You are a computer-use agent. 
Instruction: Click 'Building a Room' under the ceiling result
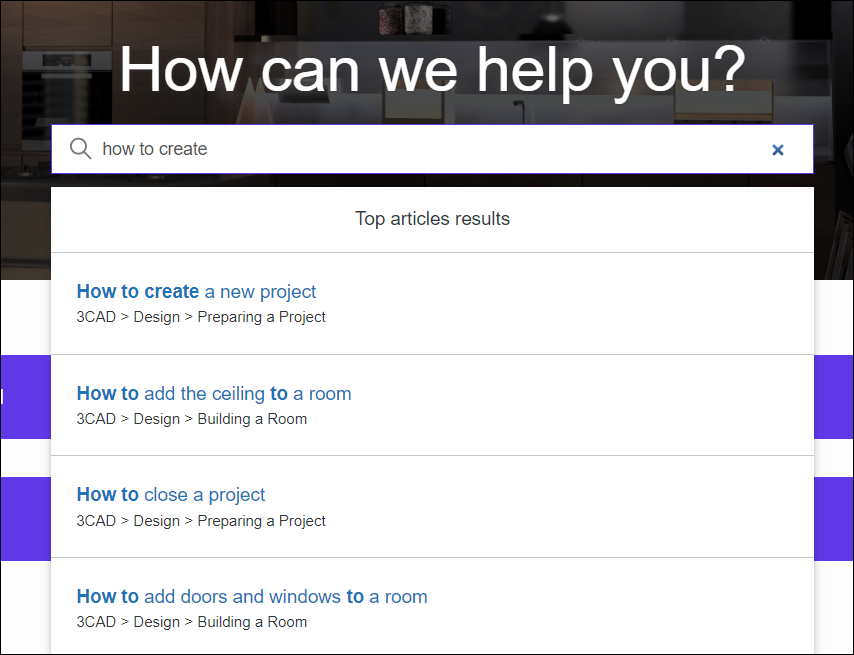(252, 419)
